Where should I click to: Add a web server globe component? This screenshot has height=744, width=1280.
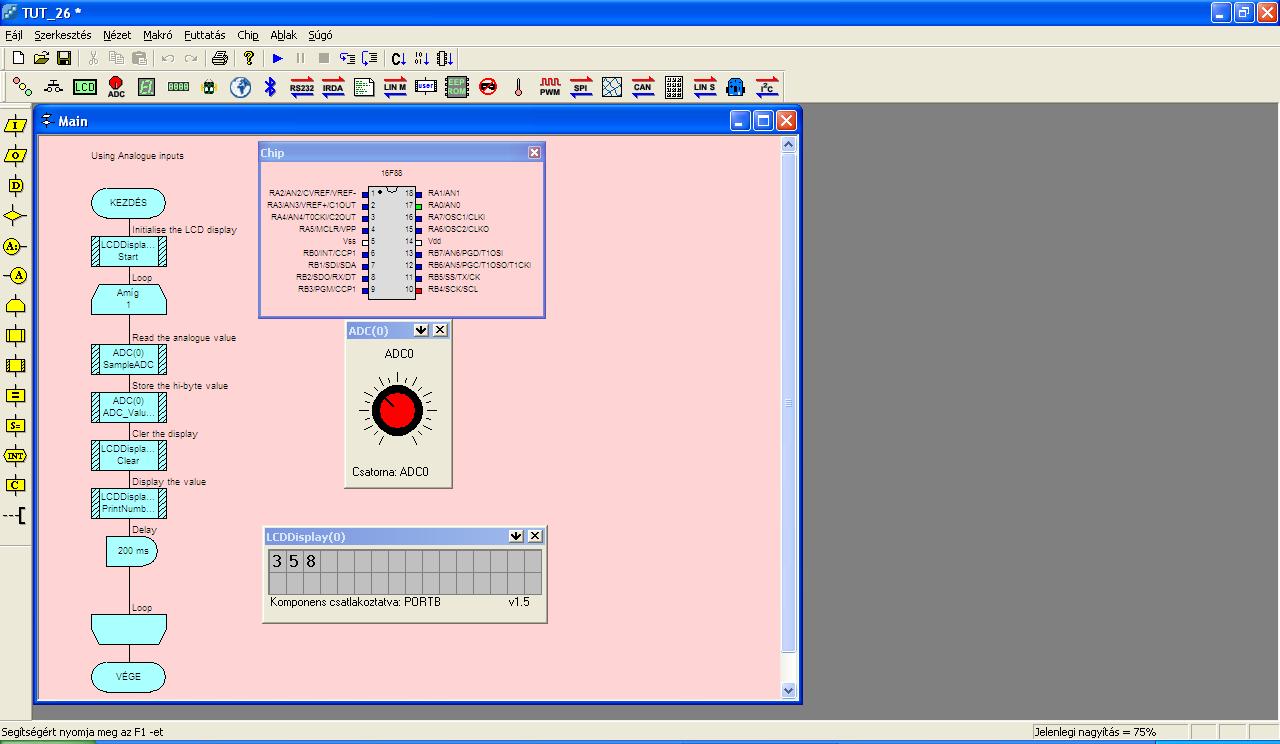pos(240,87)
